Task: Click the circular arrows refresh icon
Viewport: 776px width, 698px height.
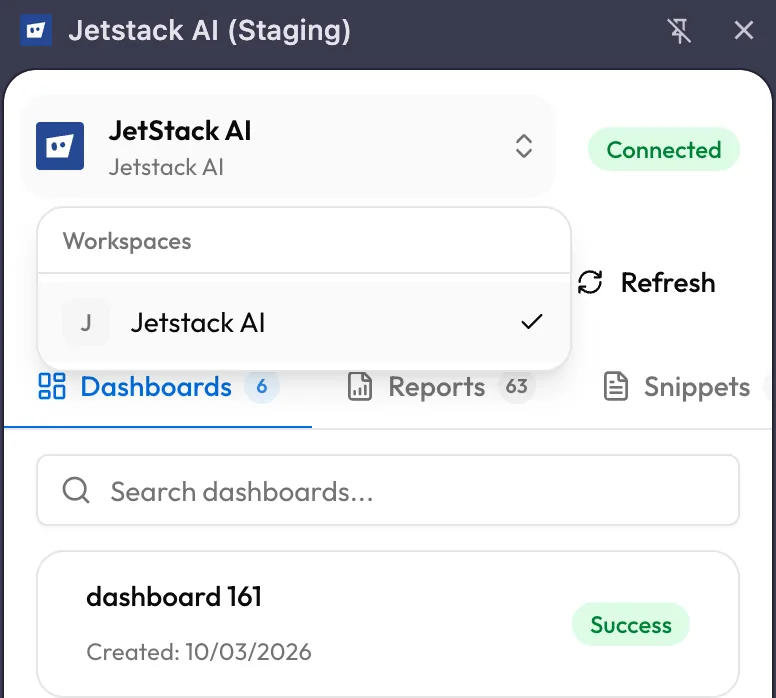Action: [x=590, y=283]
